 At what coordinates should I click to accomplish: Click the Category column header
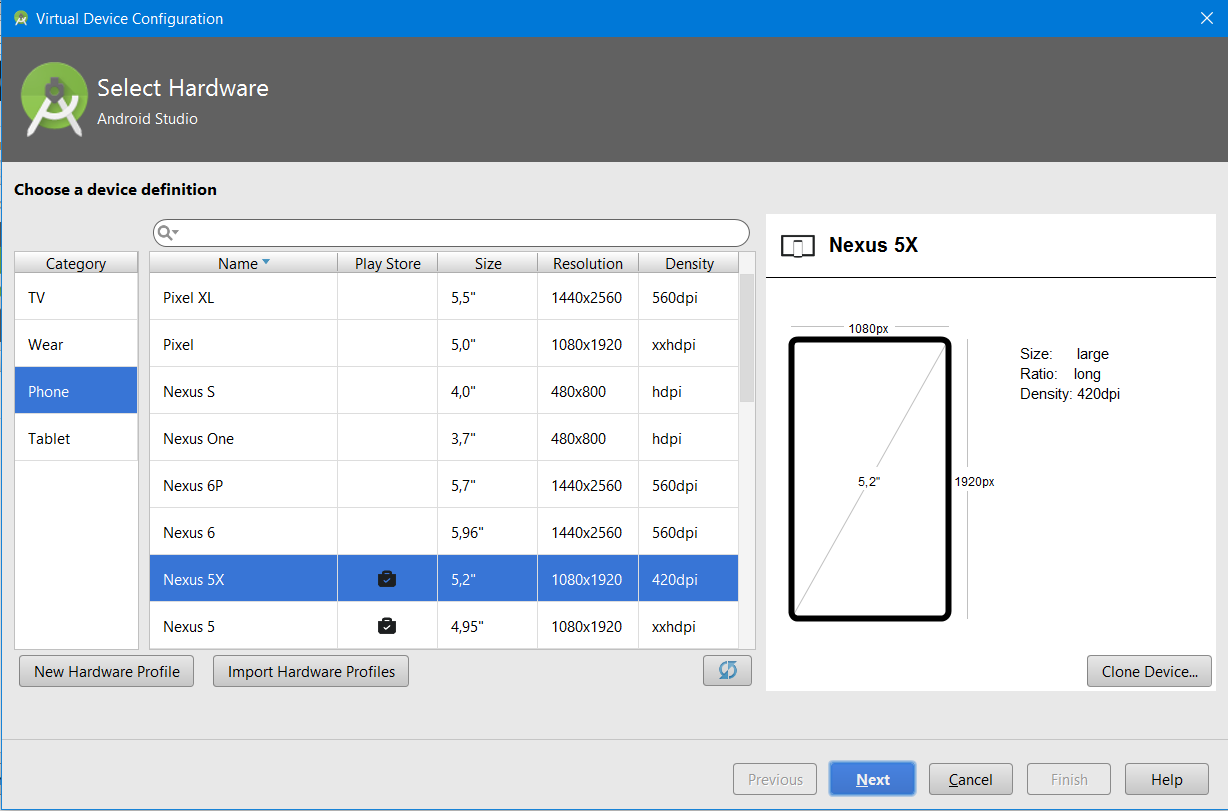pos(76,263)
